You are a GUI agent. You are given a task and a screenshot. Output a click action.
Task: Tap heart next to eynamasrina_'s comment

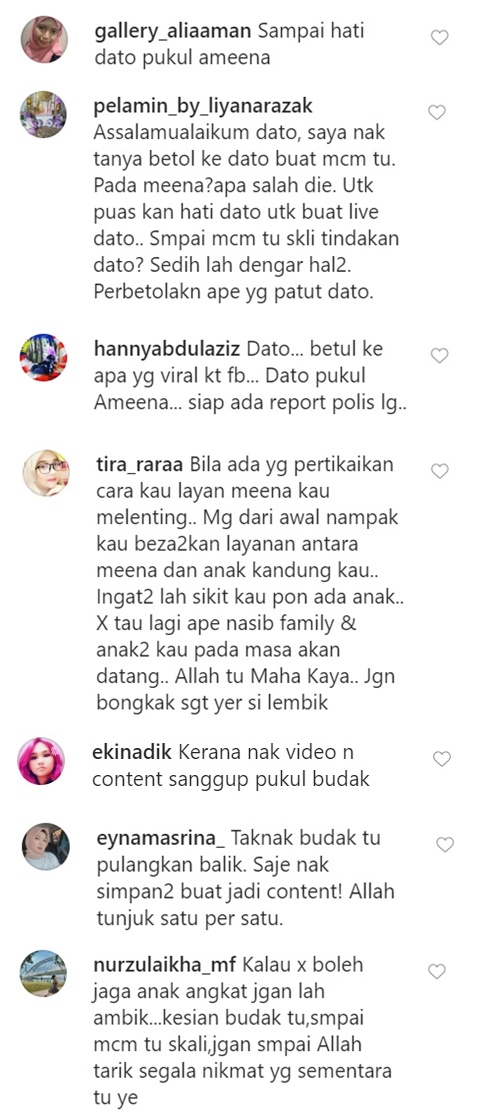[x=444, y=845]
